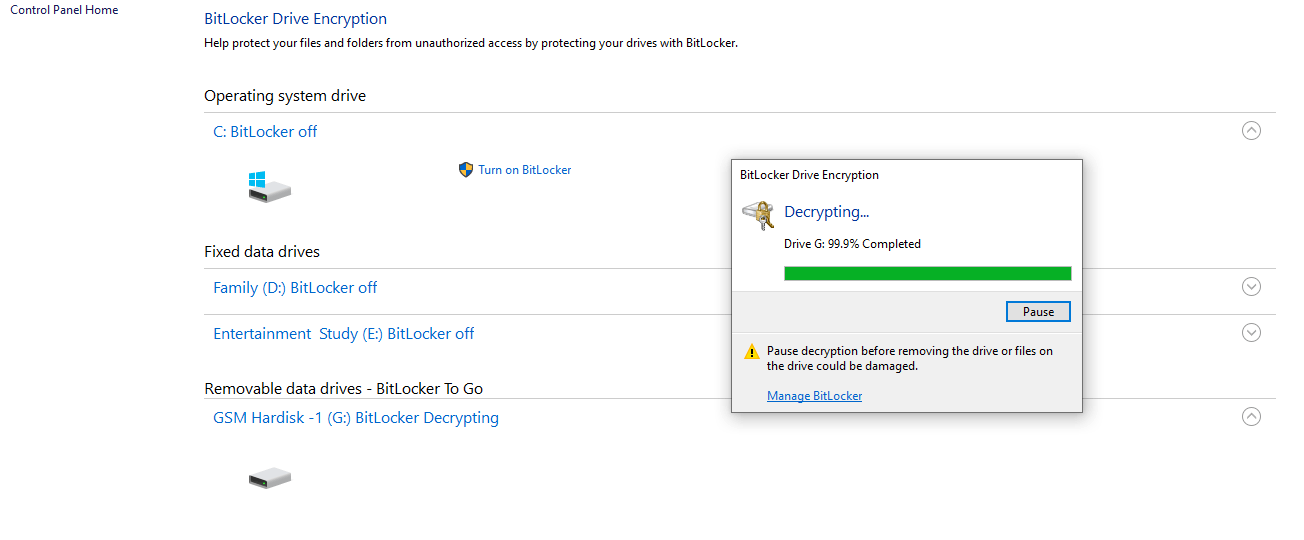The image size is (1304, 540).
Task: Open Family (D:) BitLocker off entry
Action: pos(295,287)
